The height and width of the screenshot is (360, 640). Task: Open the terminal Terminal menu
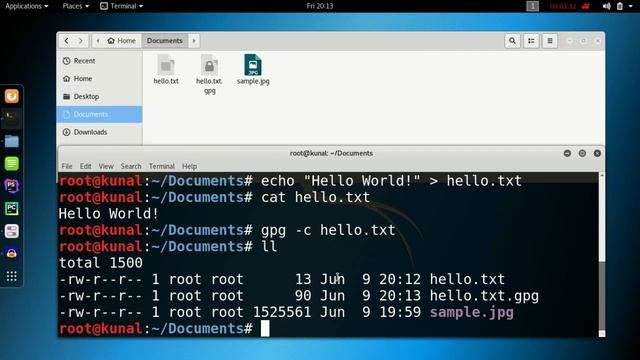pos(162,166)
